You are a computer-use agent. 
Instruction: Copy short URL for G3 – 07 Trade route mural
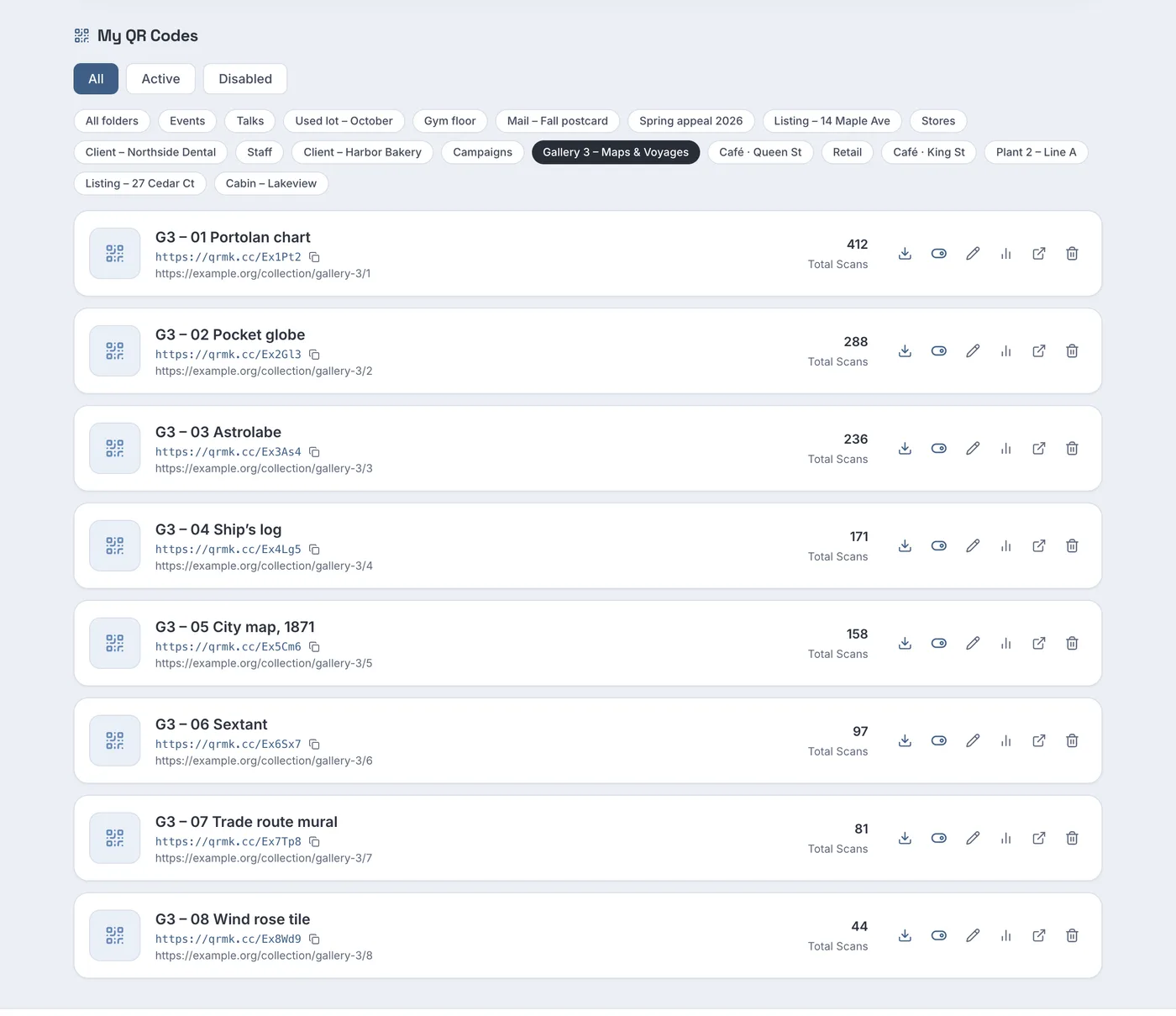(314, 842)
